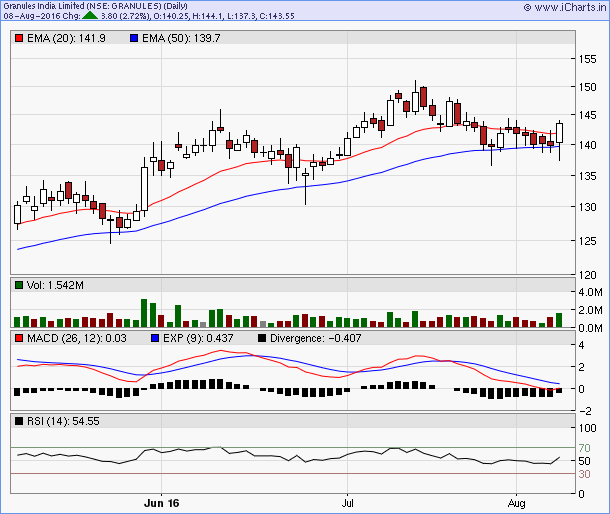
Task: Click the green up-arrow change indicator
Action: tap(90, 15)
